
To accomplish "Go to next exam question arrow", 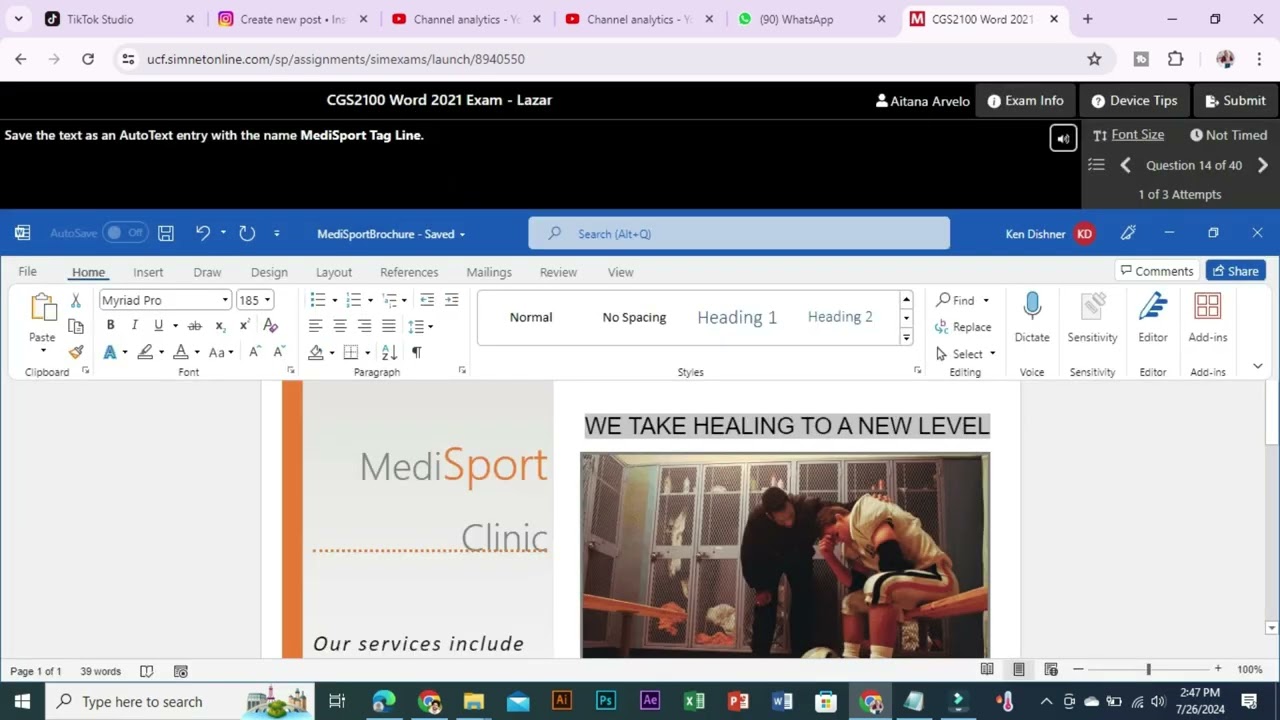I will pos(1262,165).
